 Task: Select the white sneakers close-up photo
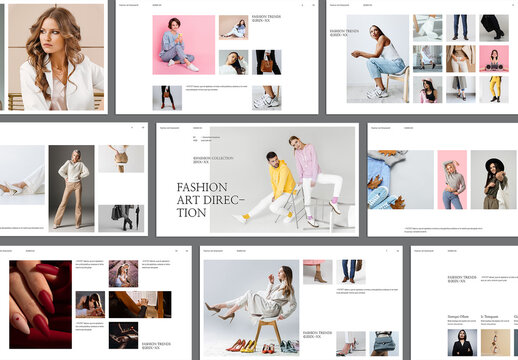[267, 98]
